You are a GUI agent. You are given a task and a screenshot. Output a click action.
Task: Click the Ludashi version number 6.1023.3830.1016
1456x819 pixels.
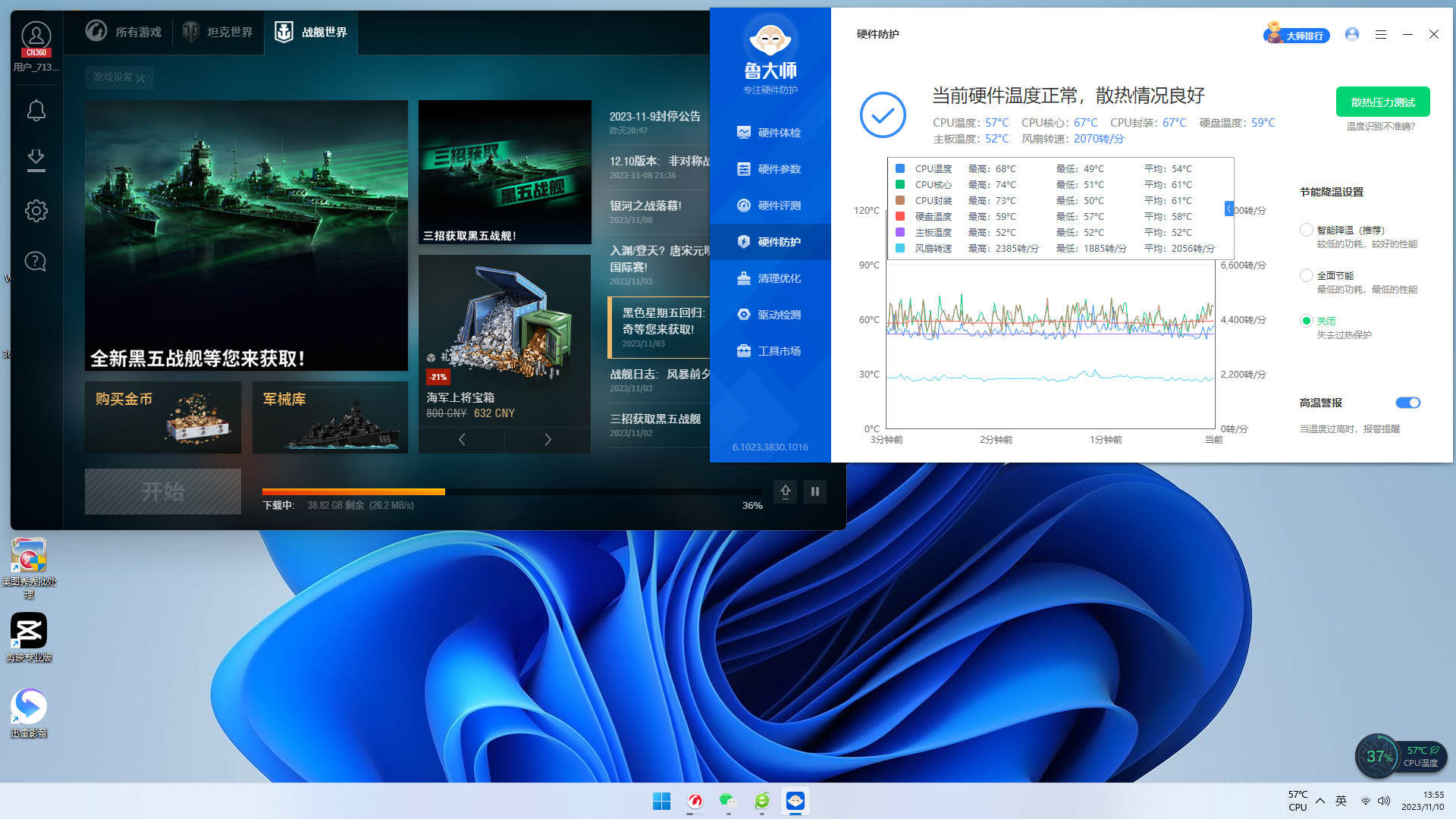(770, 447)
